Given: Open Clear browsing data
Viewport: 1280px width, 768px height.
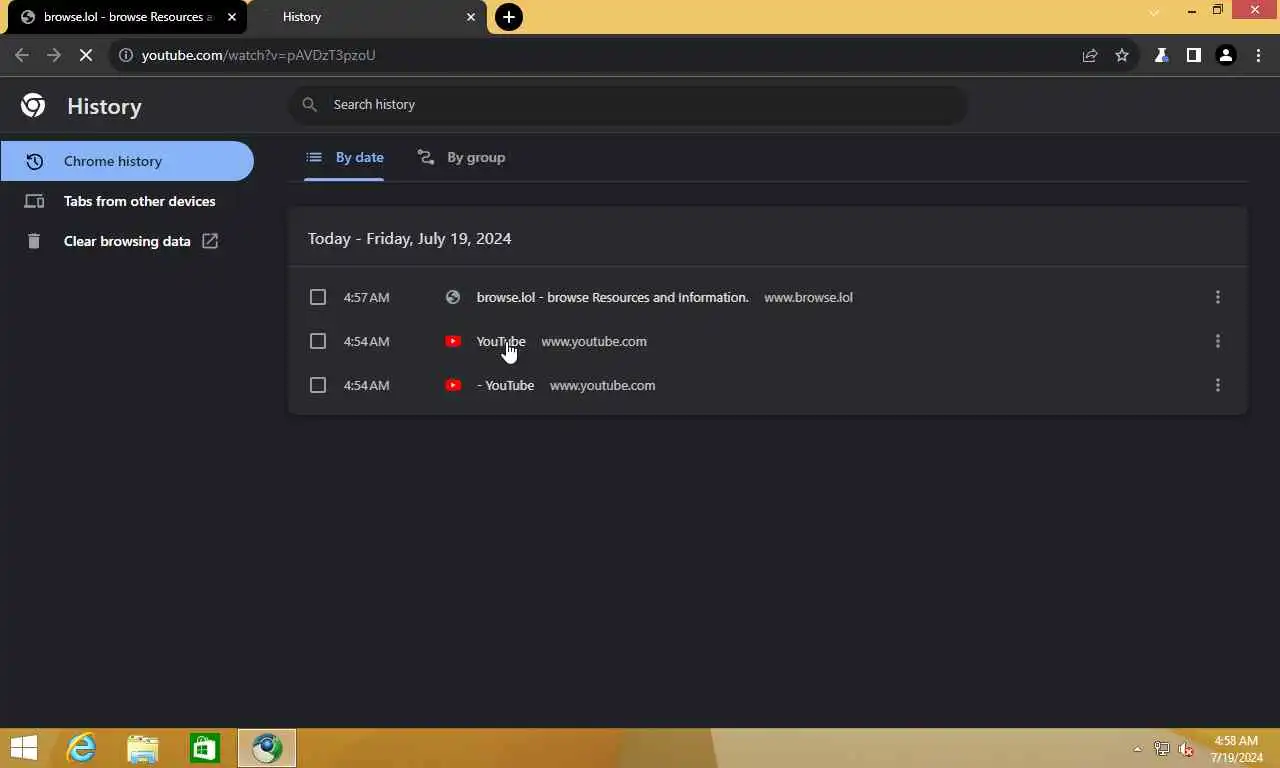Looking at the screenshot, I should [127, 241].
